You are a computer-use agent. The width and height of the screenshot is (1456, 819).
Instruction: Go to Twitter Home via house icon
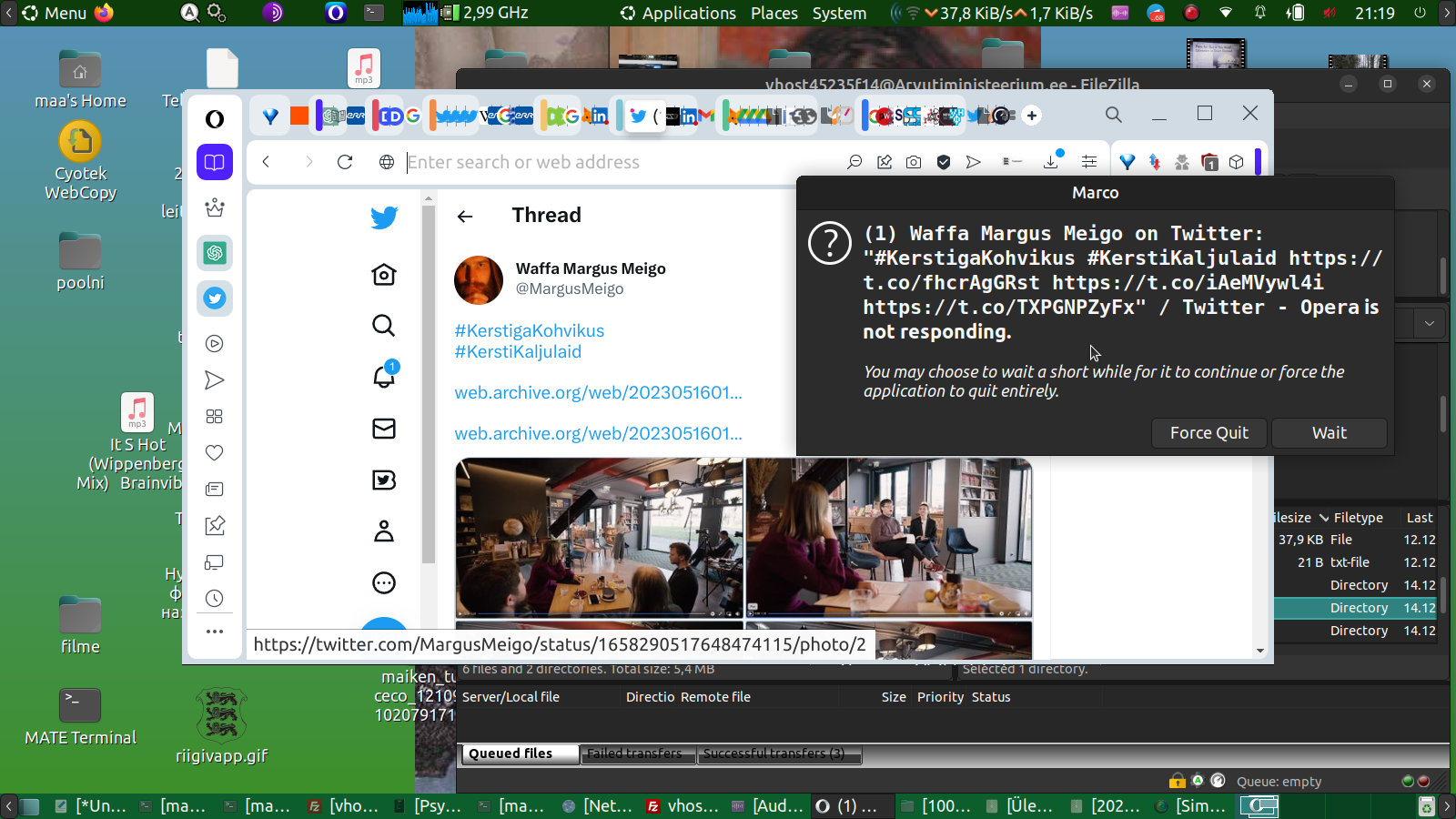click(x=384, y=274)
